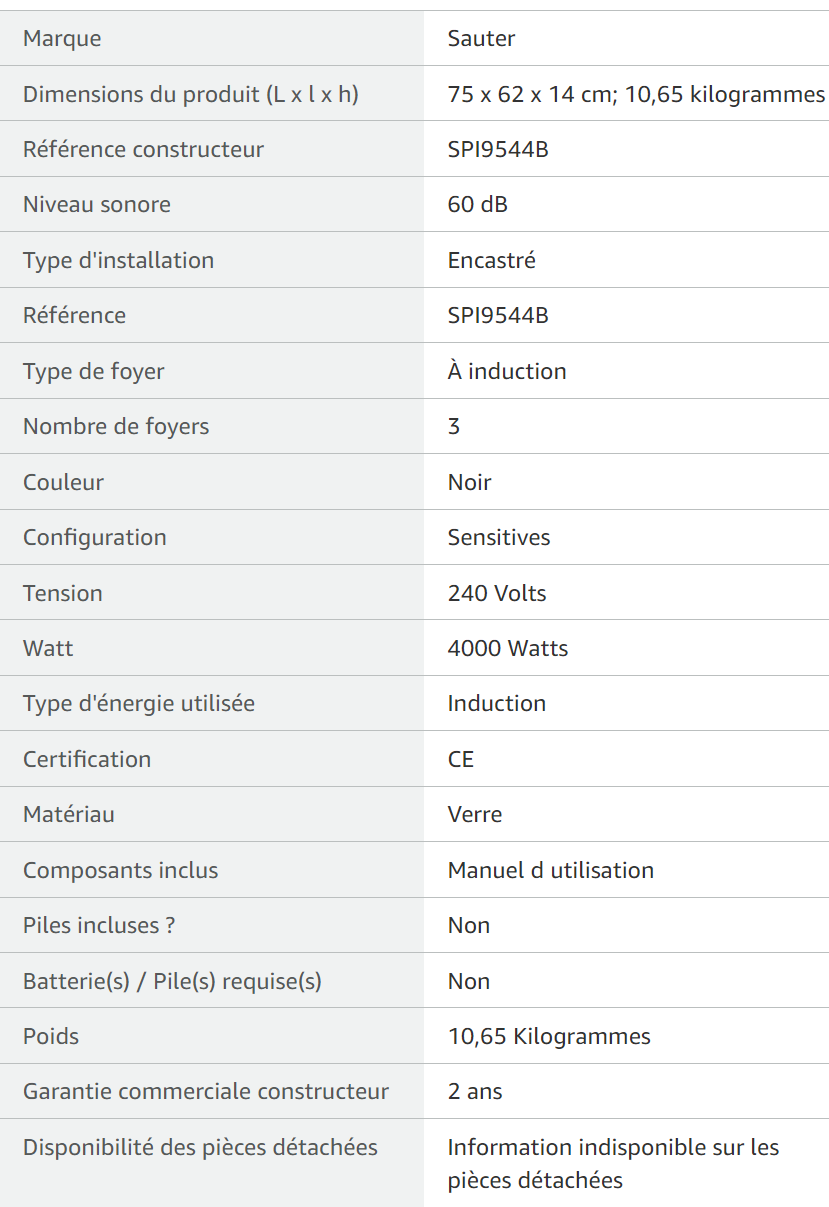Image resolution: width=829 pixels, height=1207 pixels.
Task: Click the 4000 Watts value
Action: [x=508, y=648]
